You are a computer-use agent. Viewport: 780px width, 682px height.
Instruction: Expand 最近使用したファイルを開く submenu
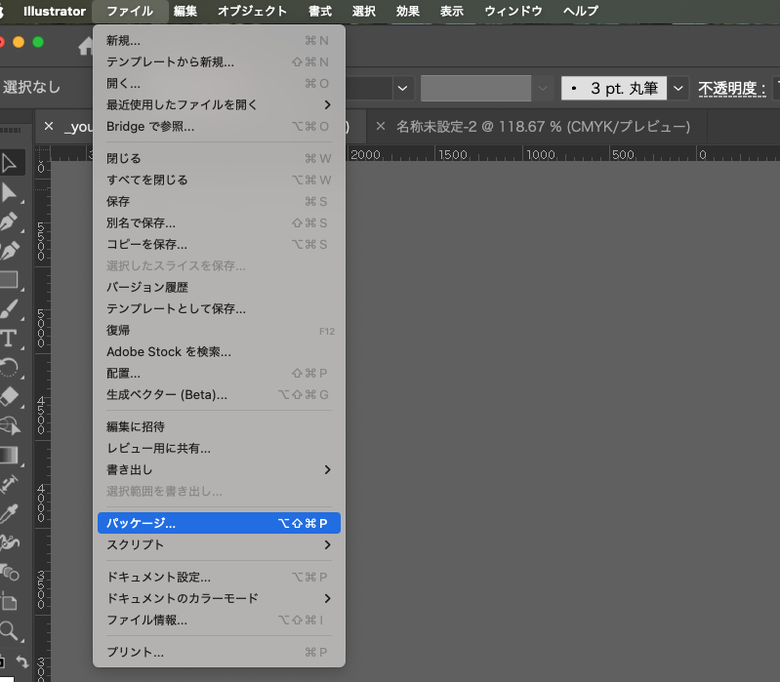pos(219,105)
